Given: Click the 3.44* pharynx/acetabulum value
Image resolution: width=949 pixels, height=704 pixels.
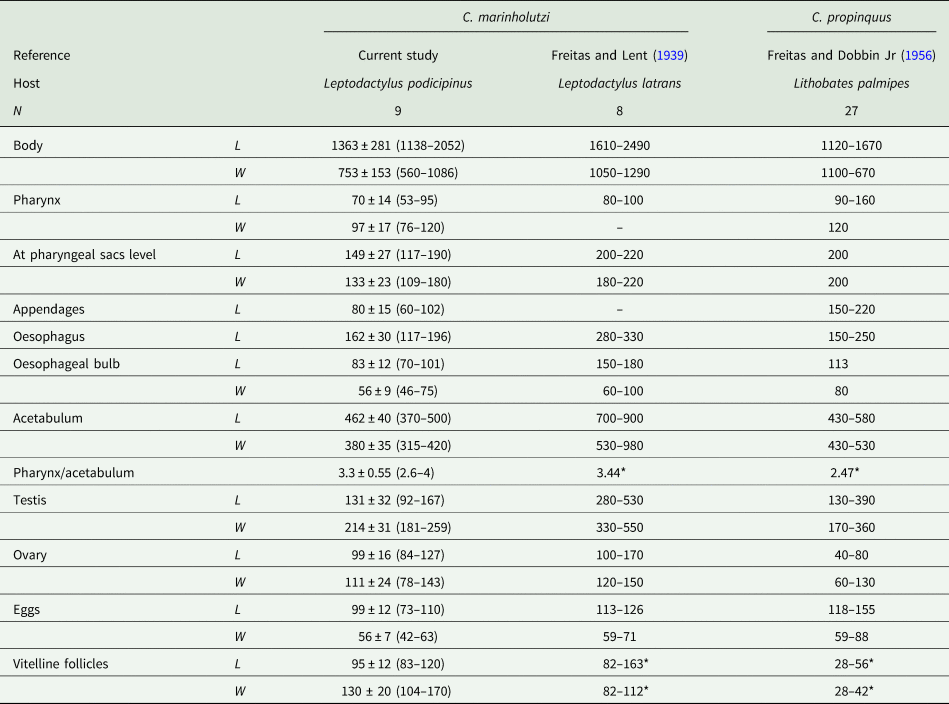Looking at the screenshot, I should (619, 470).
